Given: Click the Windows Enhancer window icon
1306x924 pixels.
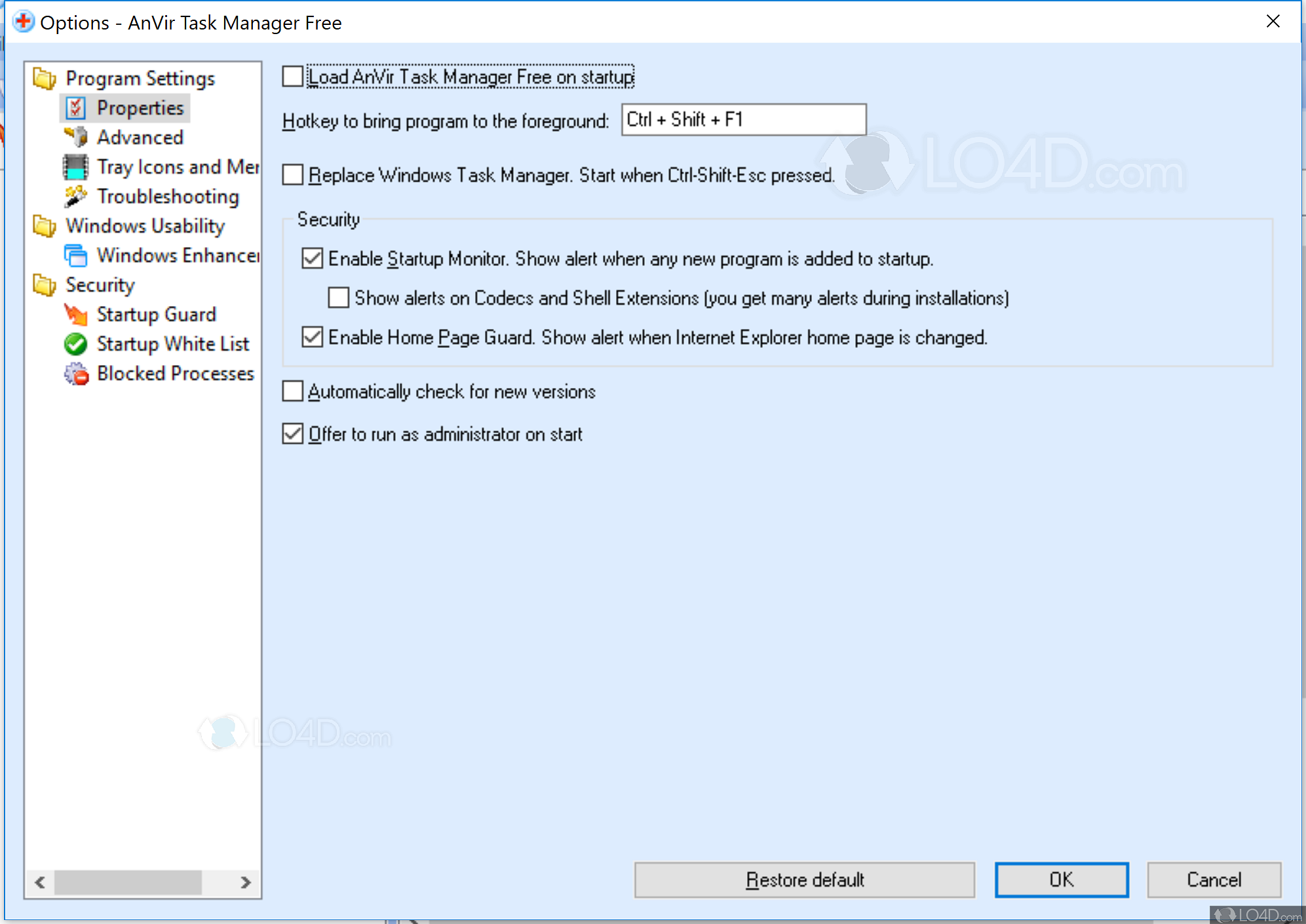Looking at the screenshot, I should point(76,256).
